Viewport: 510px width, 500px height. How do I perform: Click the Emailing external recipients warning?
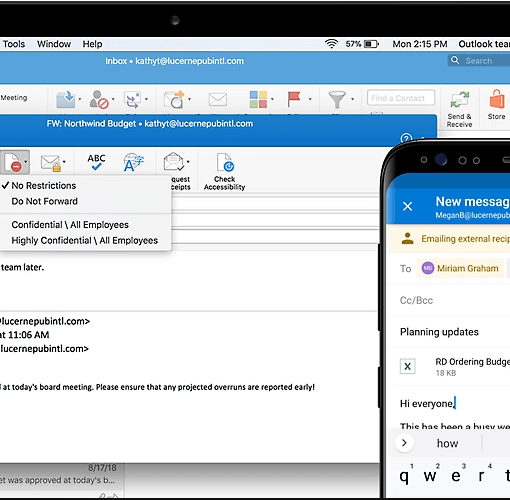448,239
